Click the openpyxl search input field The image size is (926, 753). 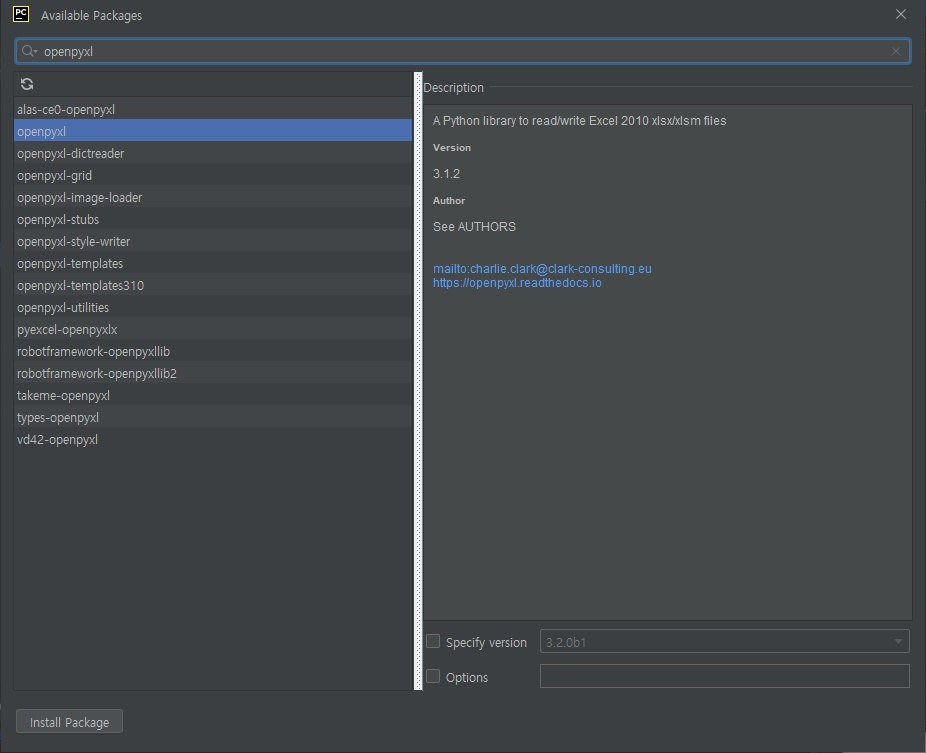[x=462, y=51]
